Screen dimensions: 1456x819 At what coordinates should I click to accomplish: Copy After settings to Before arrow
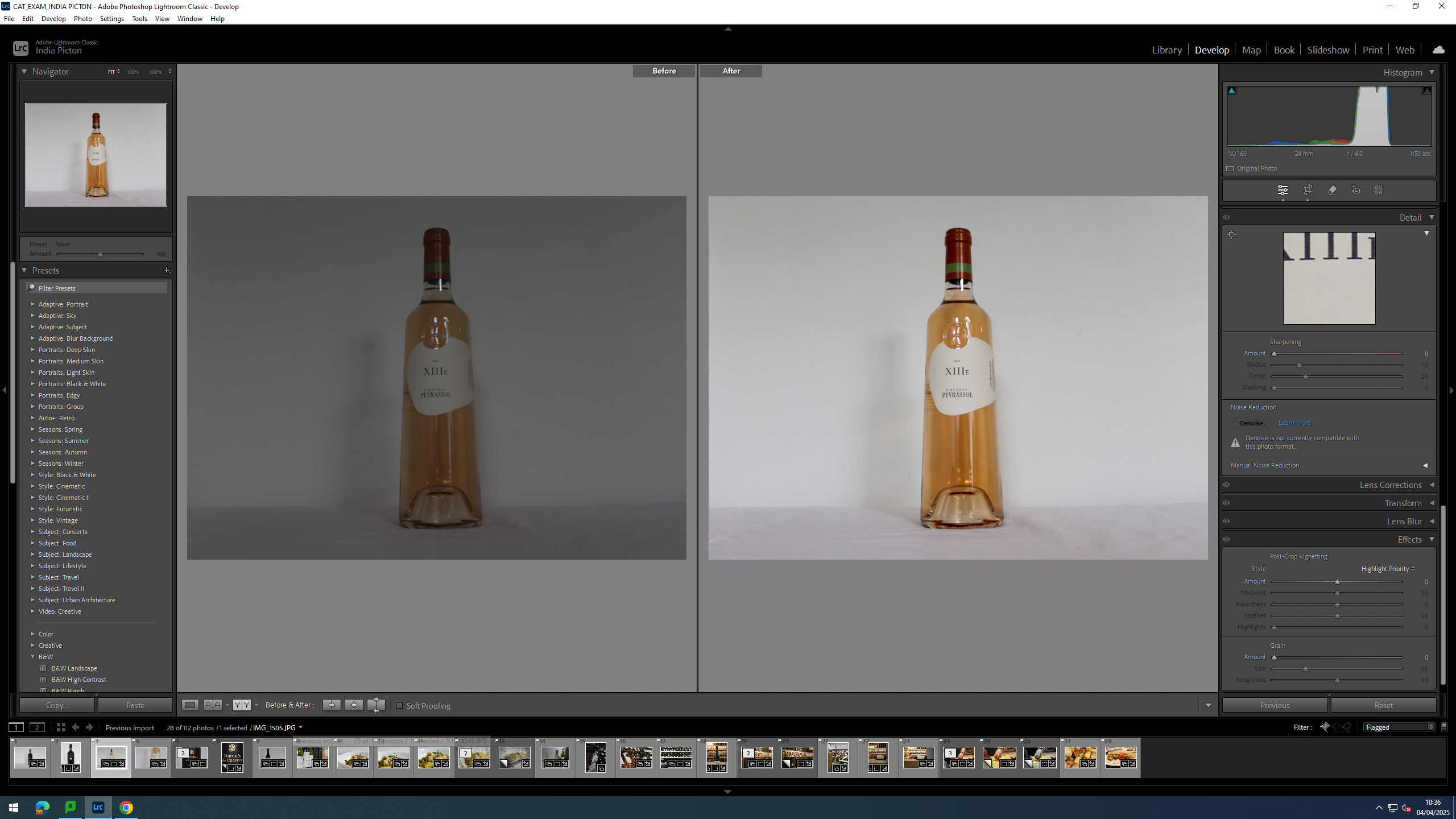[x=354, y=705]
